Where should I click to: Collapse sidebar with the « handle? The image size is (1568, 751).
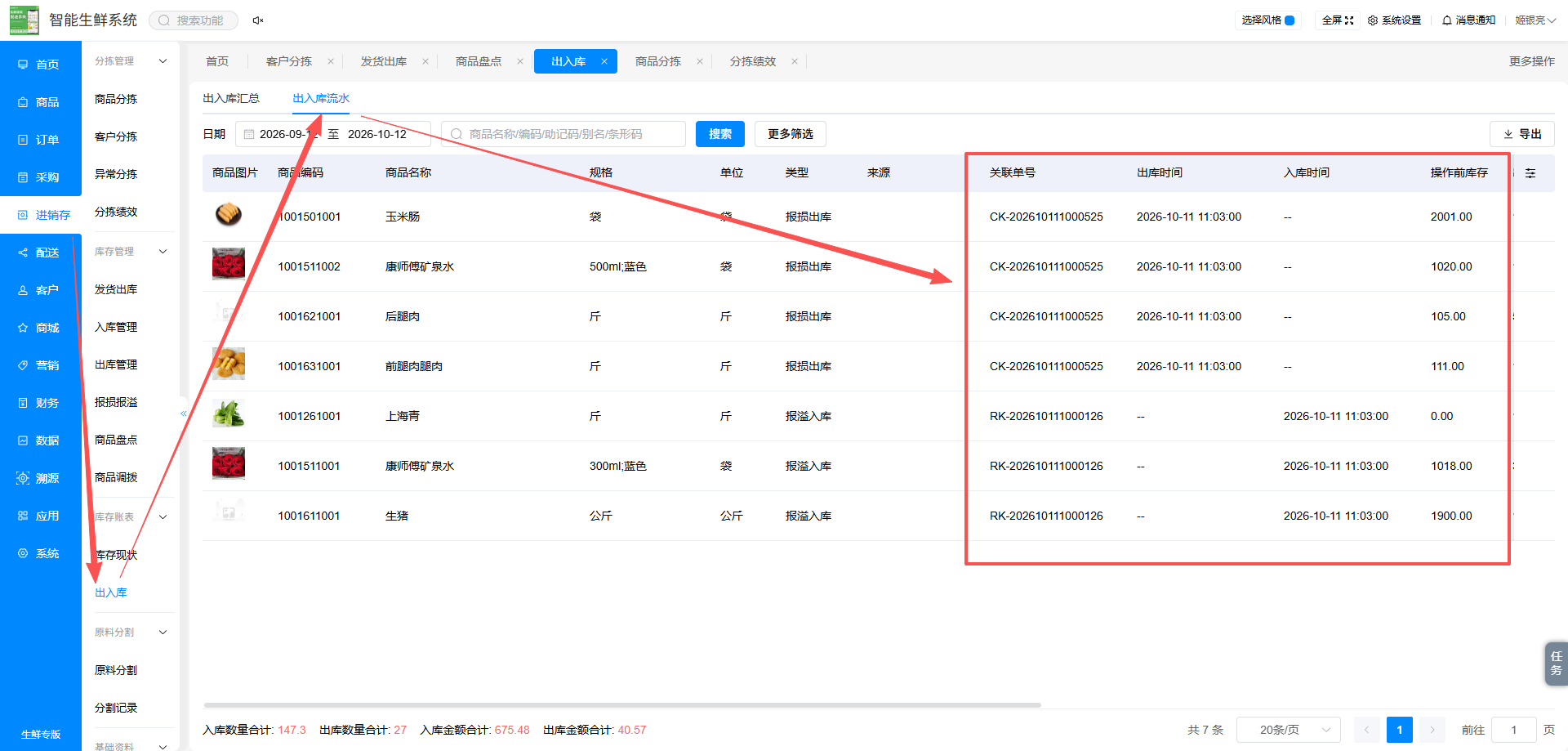(x=184, y=413)
